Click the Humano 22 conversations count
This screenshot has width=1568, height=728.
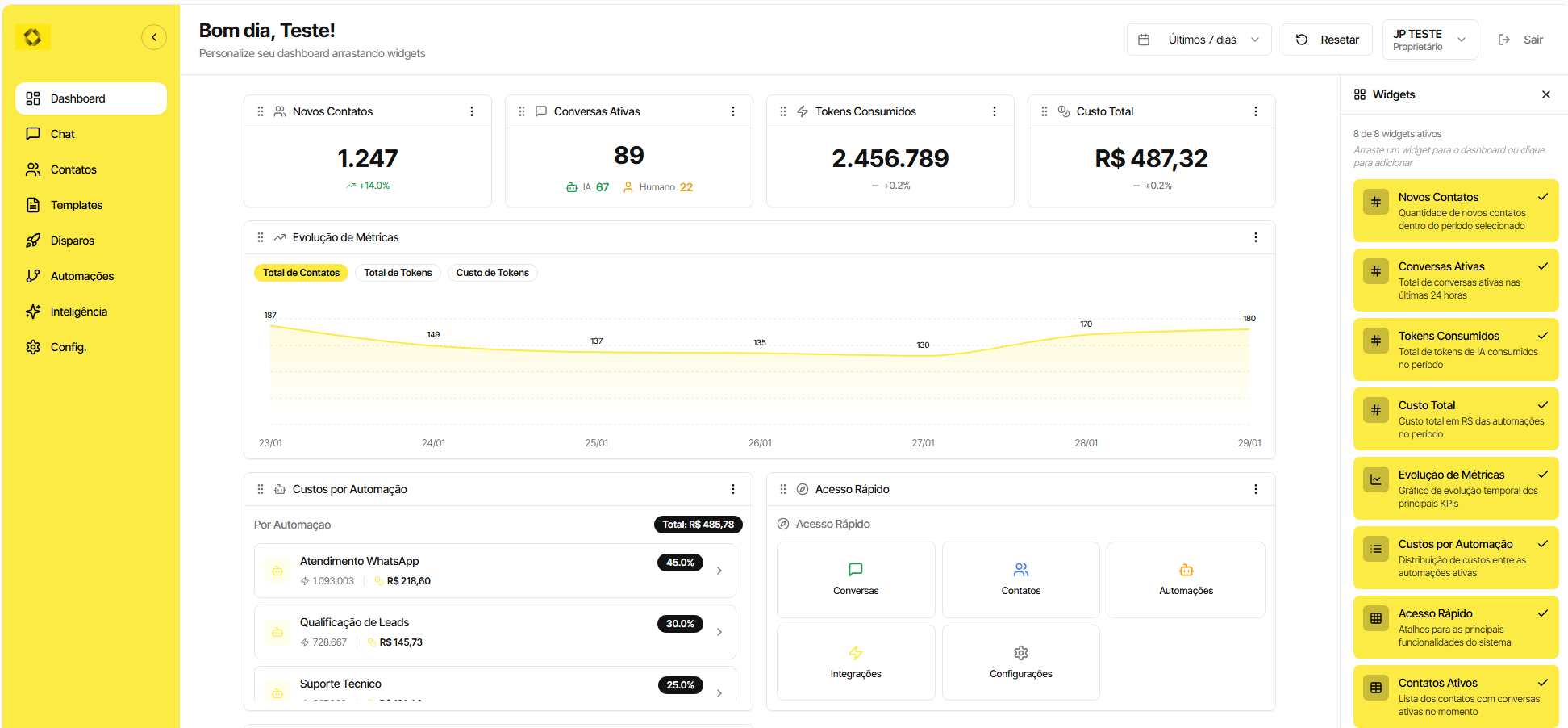658,187
